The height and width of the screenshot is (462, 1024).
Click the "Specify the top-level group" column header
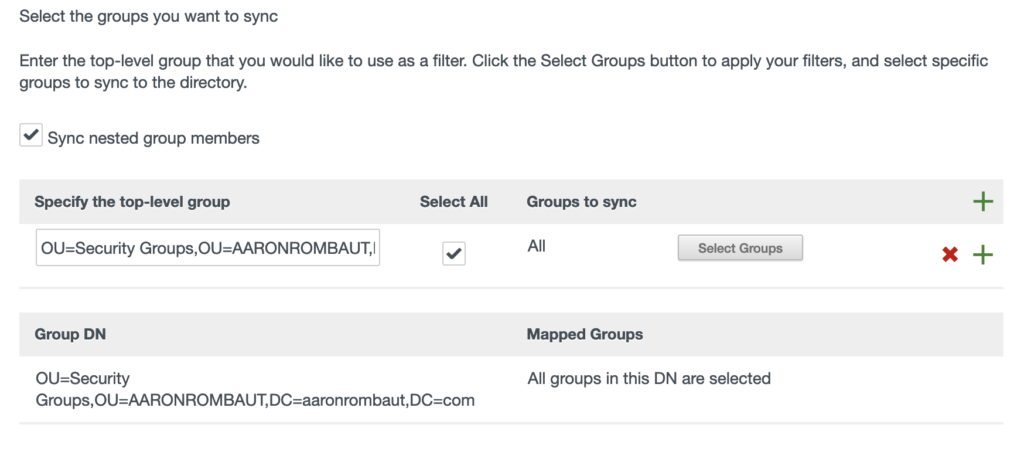pos(132,202)
